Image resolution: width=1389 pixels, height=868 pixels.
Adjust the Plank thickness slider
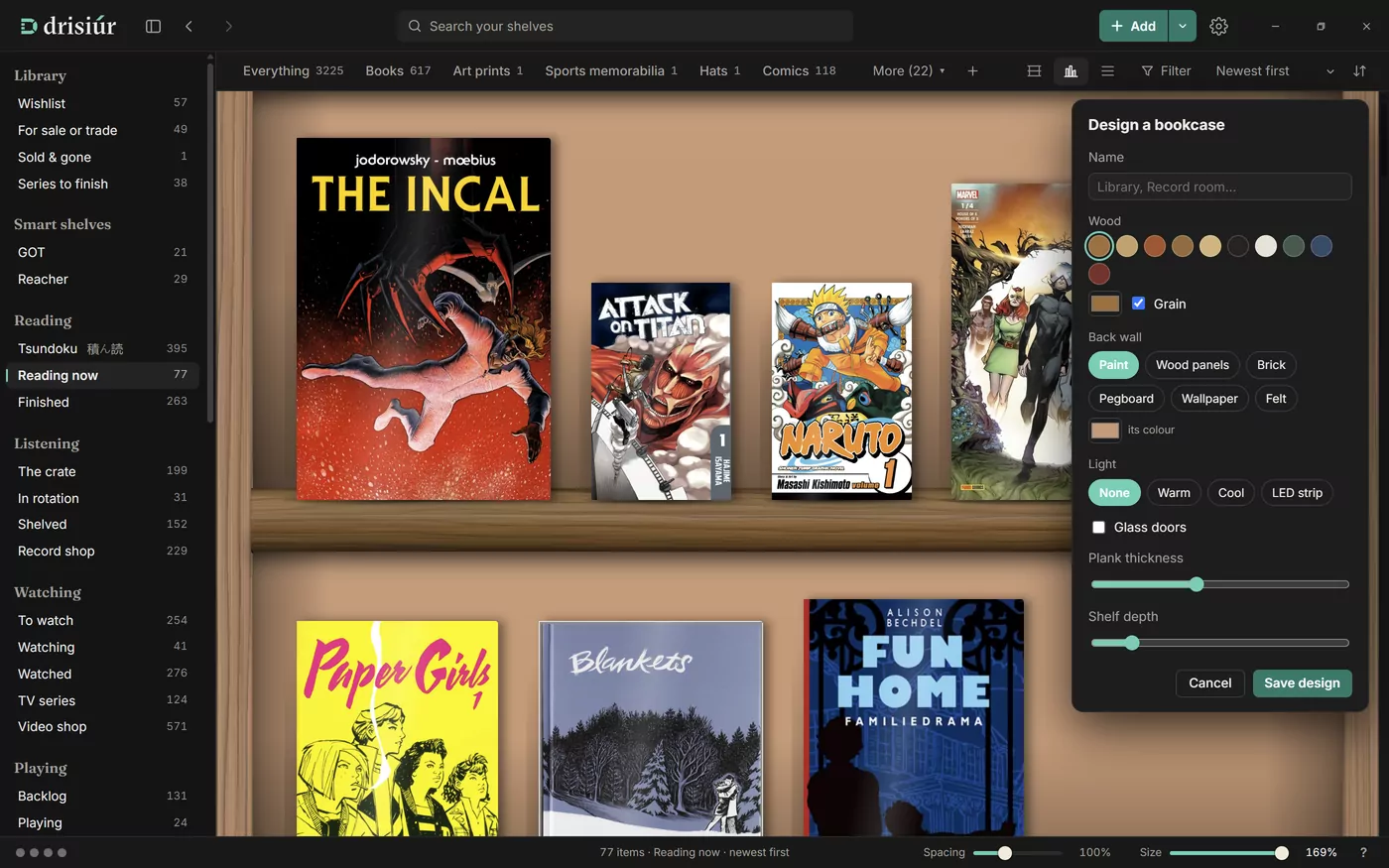(1219, 585)
